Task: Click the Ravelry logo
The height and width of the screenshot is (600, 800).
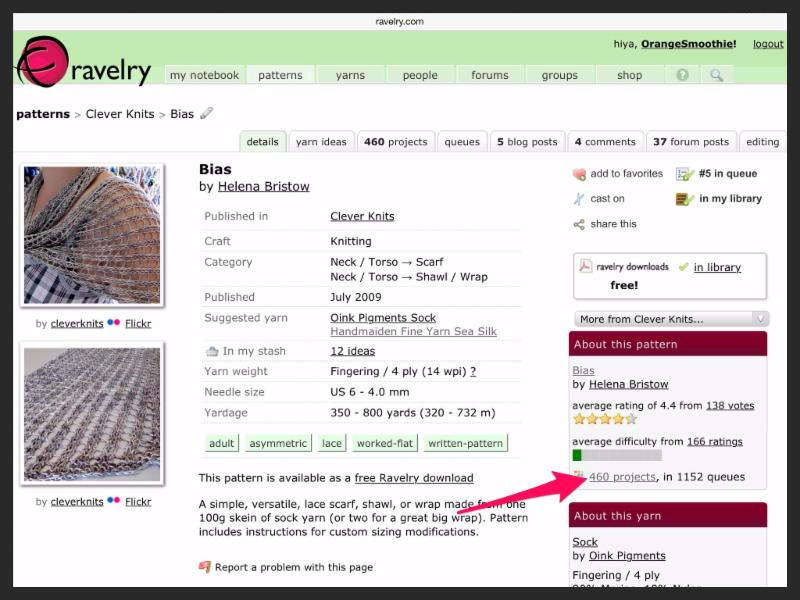Action: 84,63
